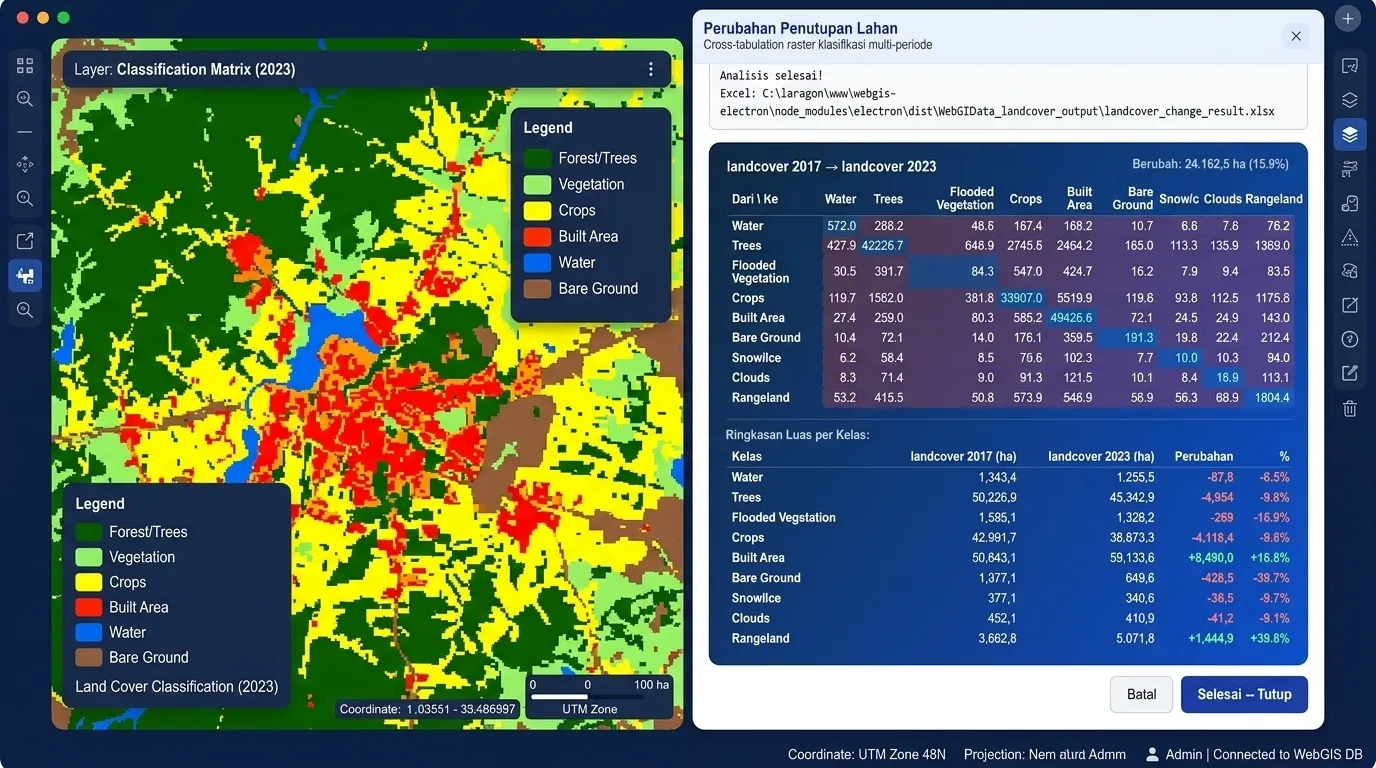The width and height of the screenshot is (1376, 768).
Task: Open the grid view icon in left toolbar
Action: click(x=25, y=66)
